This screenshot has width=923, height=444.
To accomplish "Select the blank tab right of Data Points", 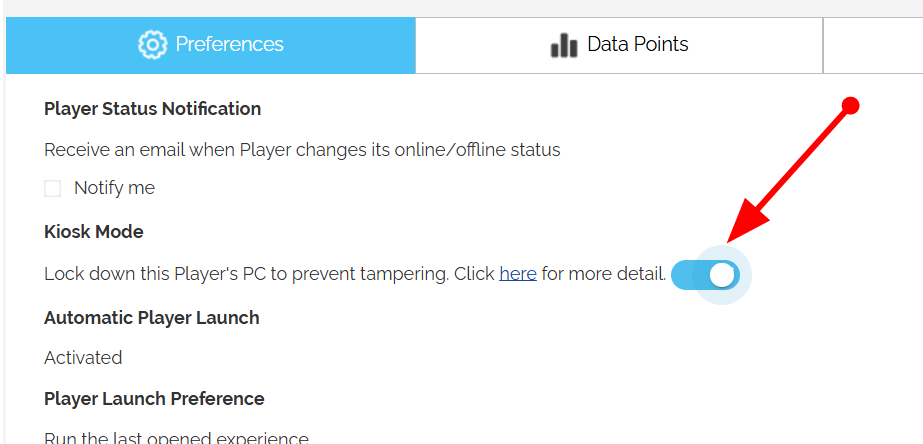I will (x=873, y=45).
